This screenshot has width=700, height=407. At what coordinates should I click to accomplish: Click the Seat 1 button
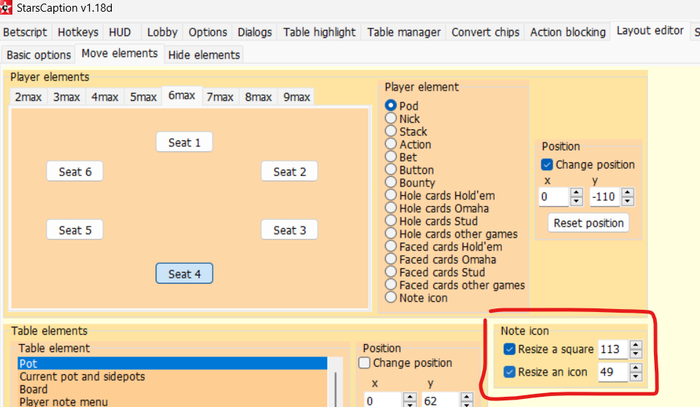tap(184, 142)
